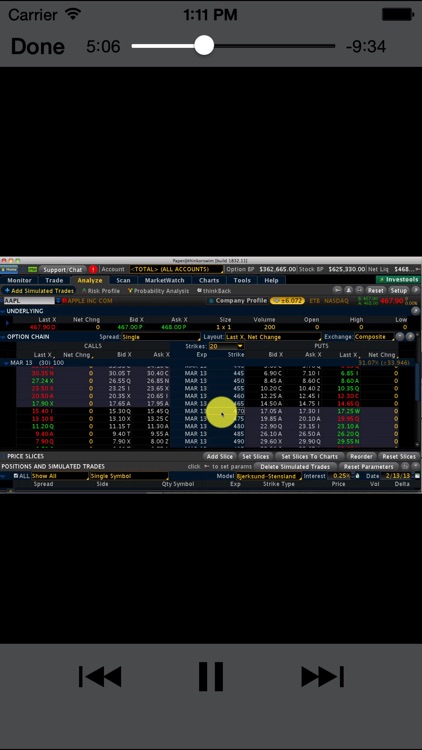Click the Set Slices button

coord(256,456)
